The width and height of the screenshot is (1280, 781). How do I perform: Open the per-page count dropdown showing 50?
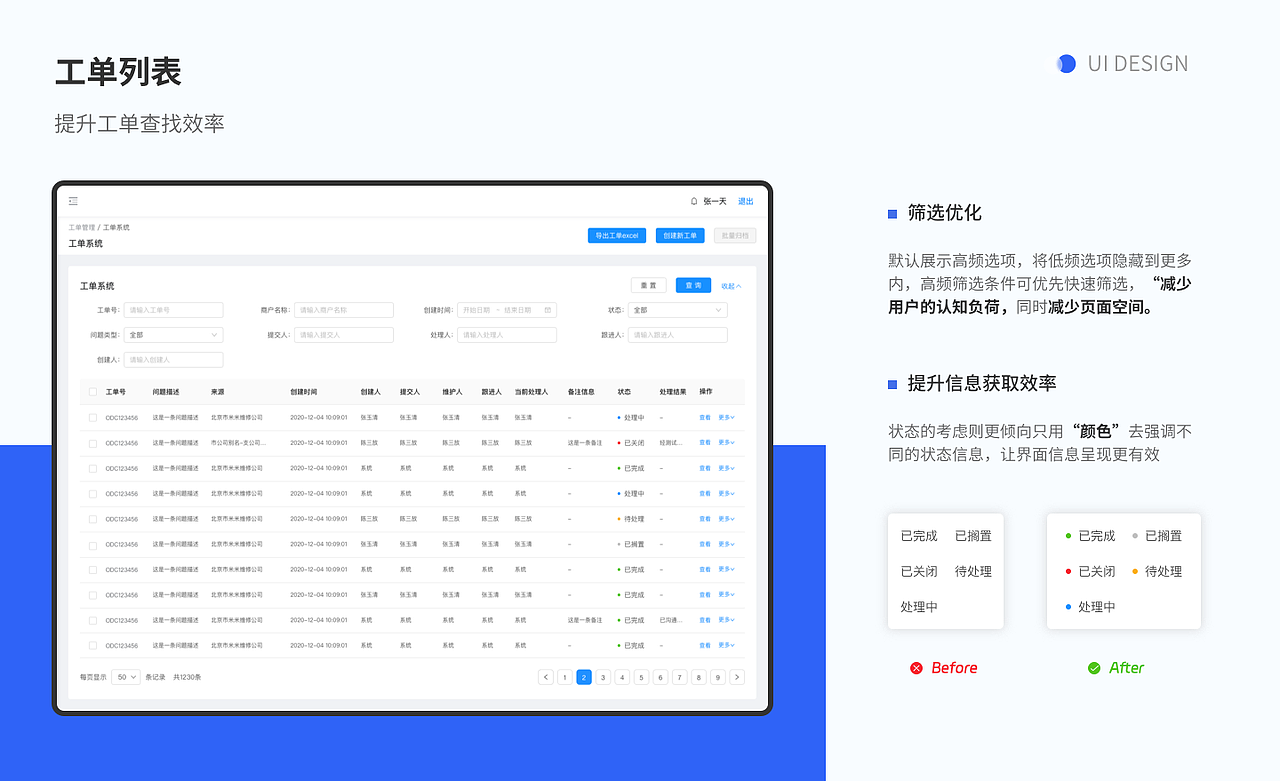click(x=124, y=677)
